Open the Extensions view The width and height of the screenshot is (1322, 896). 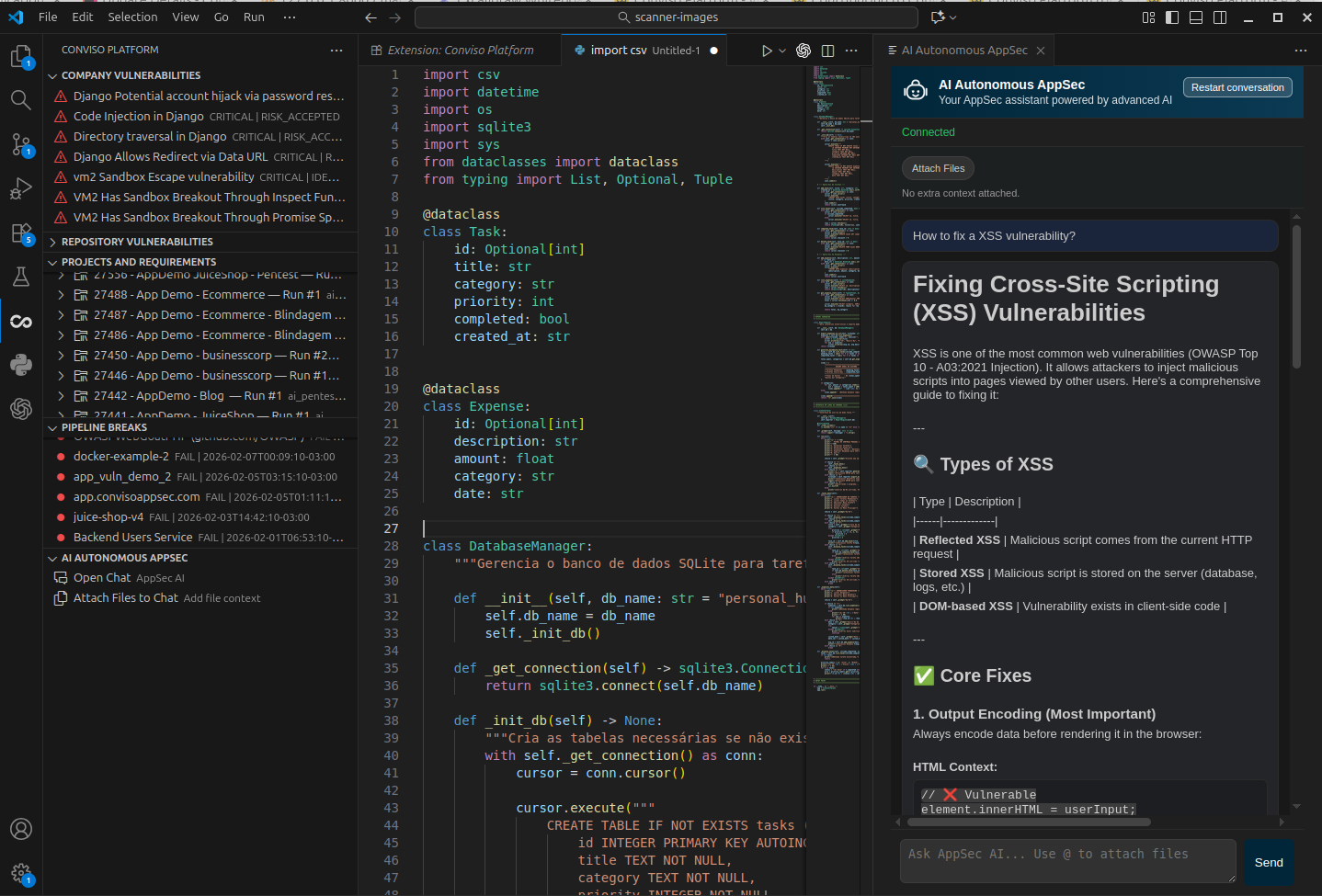pyautogui.click(x=21, y=233)
